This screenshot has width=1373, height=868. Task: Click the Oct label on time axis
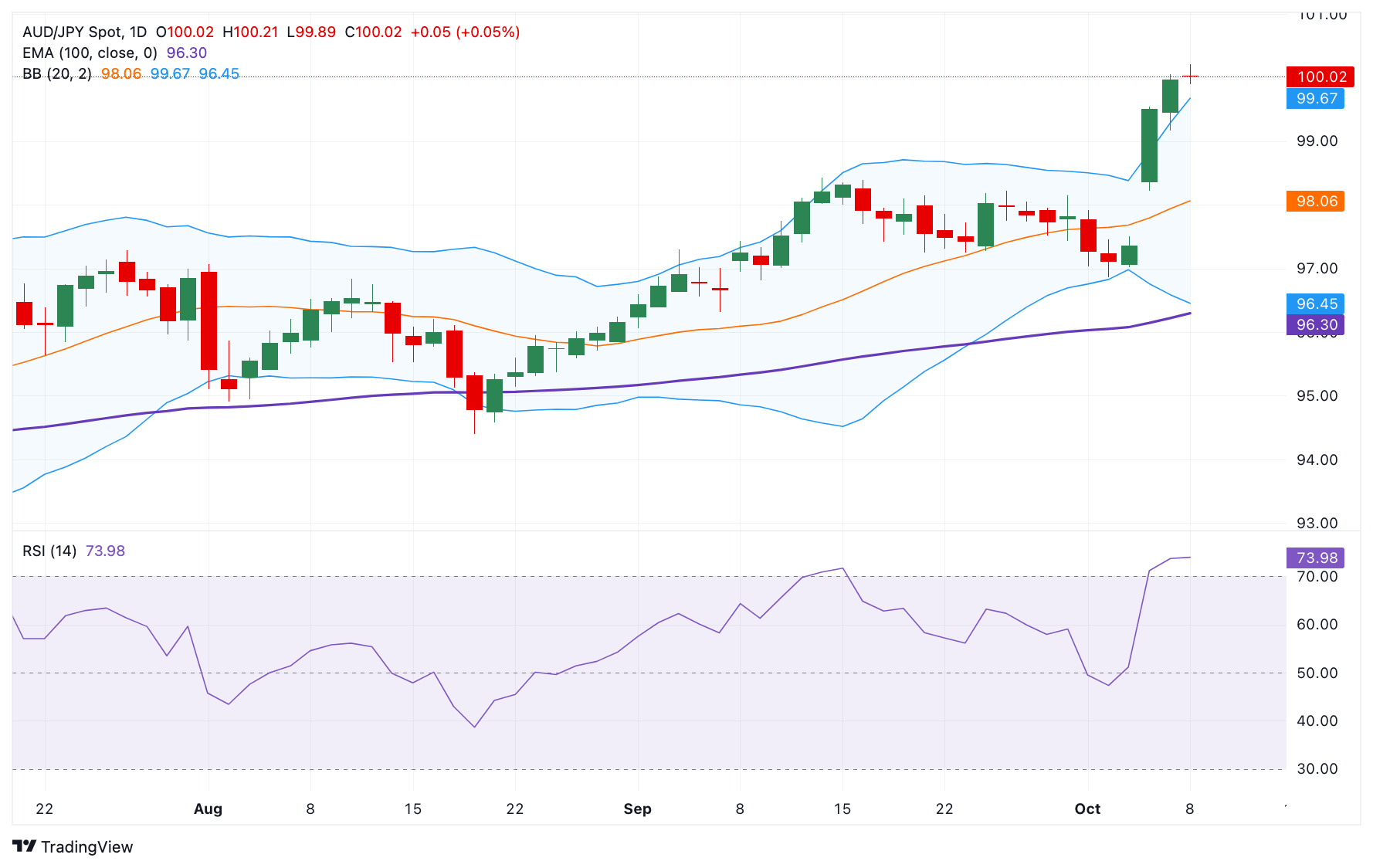(1089, 809)
